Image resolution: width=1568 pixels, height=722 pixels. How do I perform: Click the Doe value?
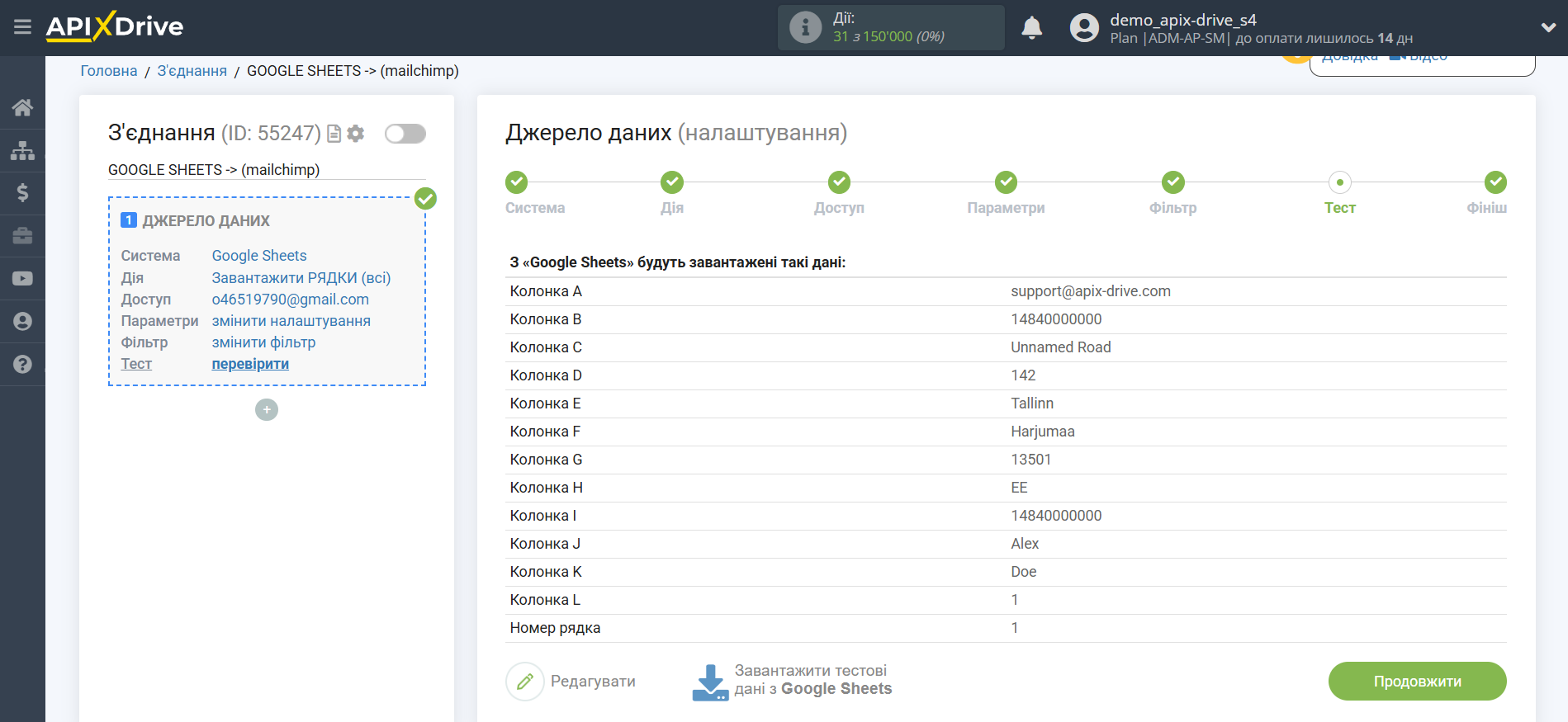[1024, 572]
